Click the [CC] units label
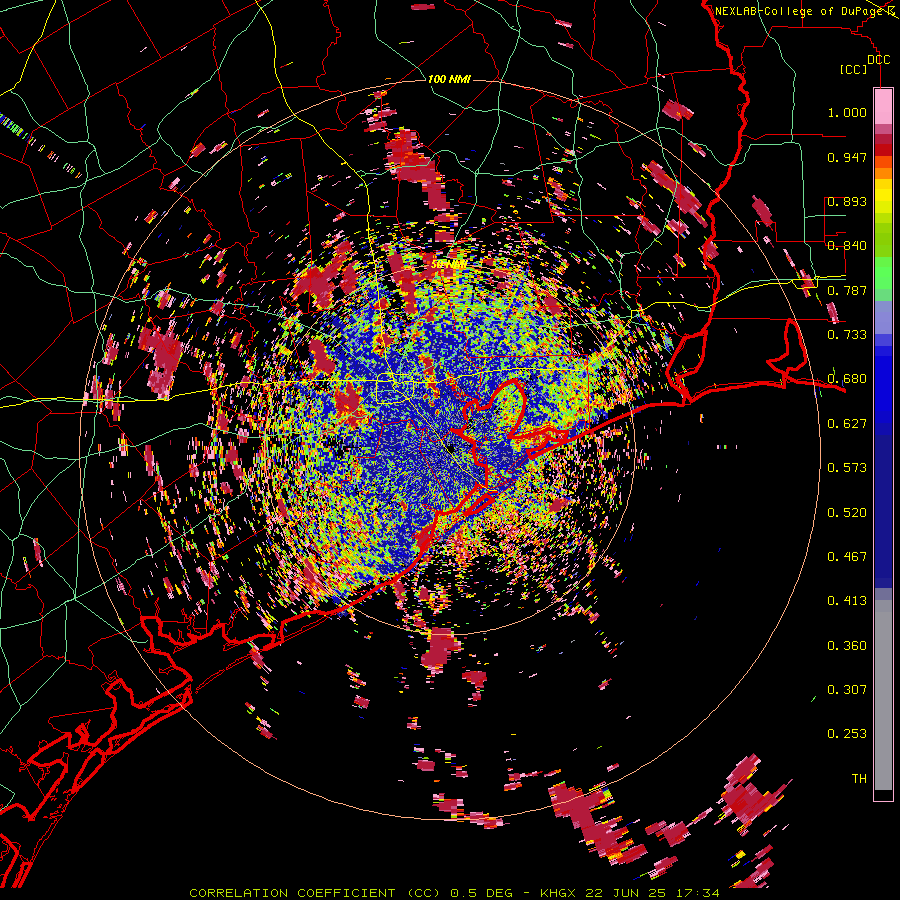The width and height of the screenshot is (900, 900). tap(854, 69)
